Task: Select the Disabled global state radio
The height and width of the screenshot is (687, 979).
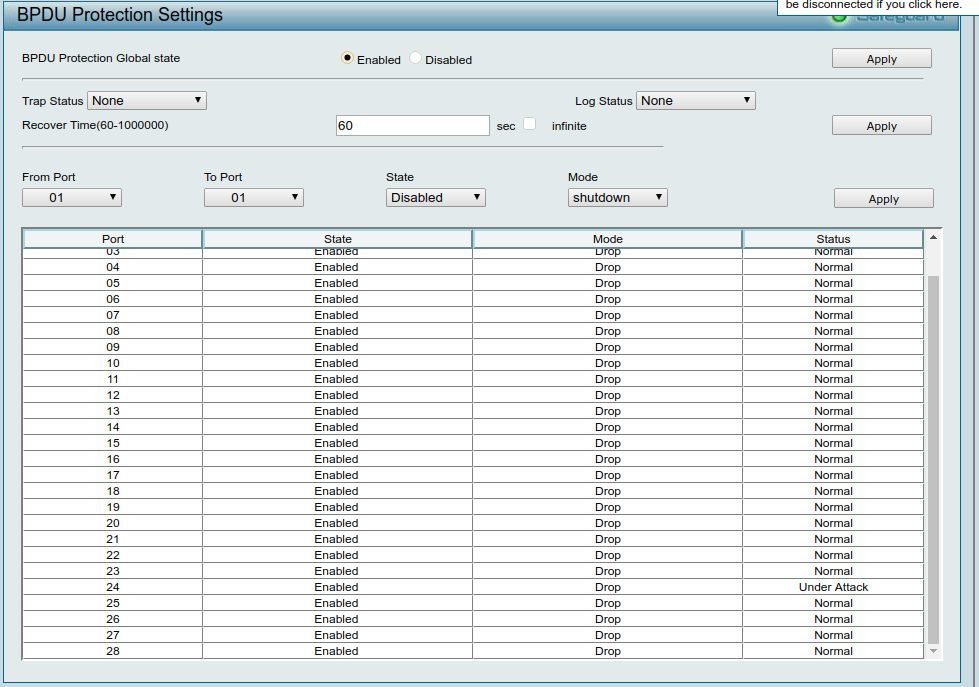Action: pos(415,58)
